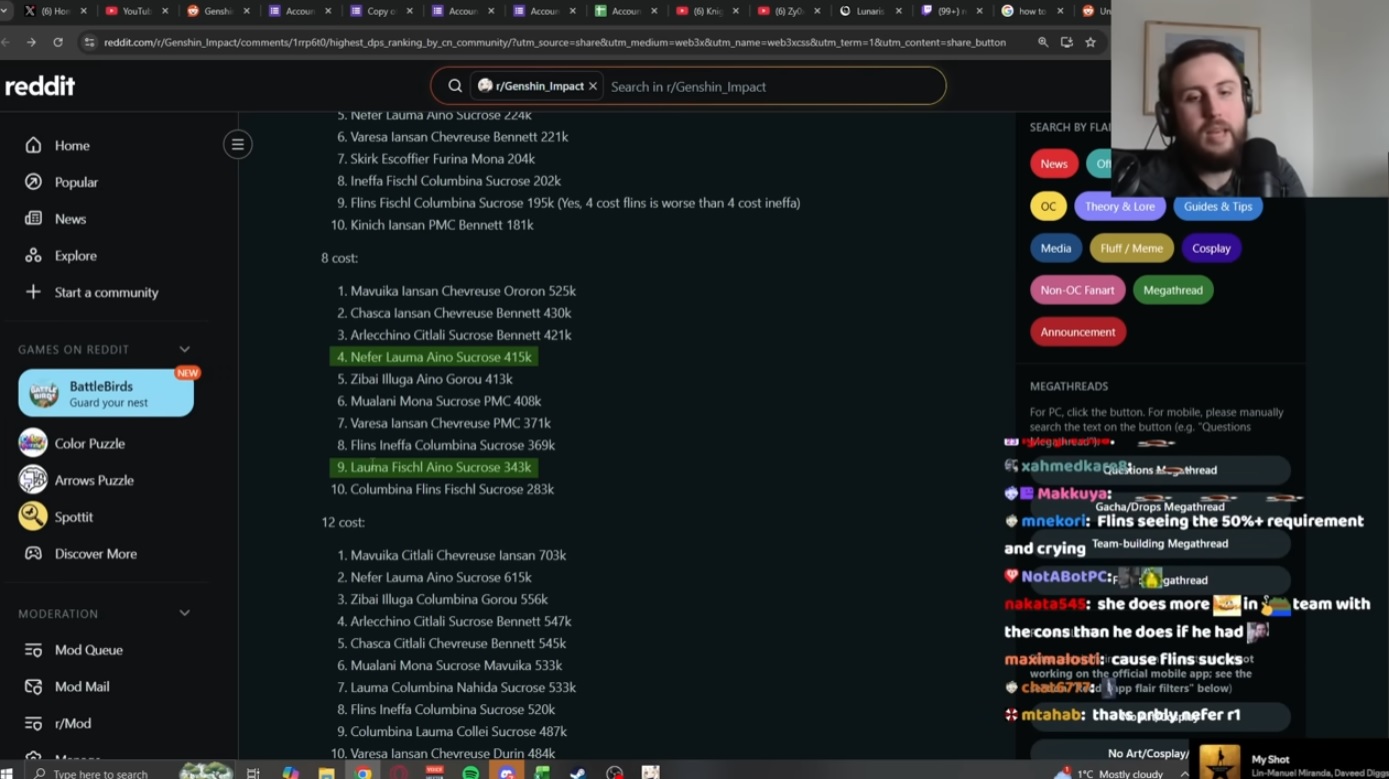
Task: Filter by the Announcement flair
Action: [1078, 332]
